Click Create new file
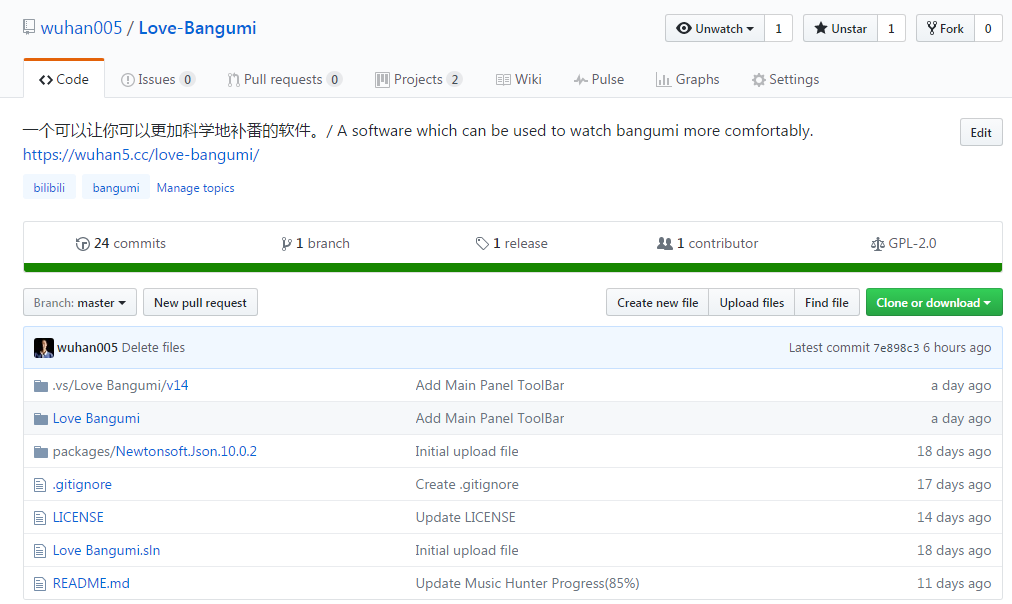Image resolution: width=1012 pixels, height=604 pixels. tap(658, 303)
